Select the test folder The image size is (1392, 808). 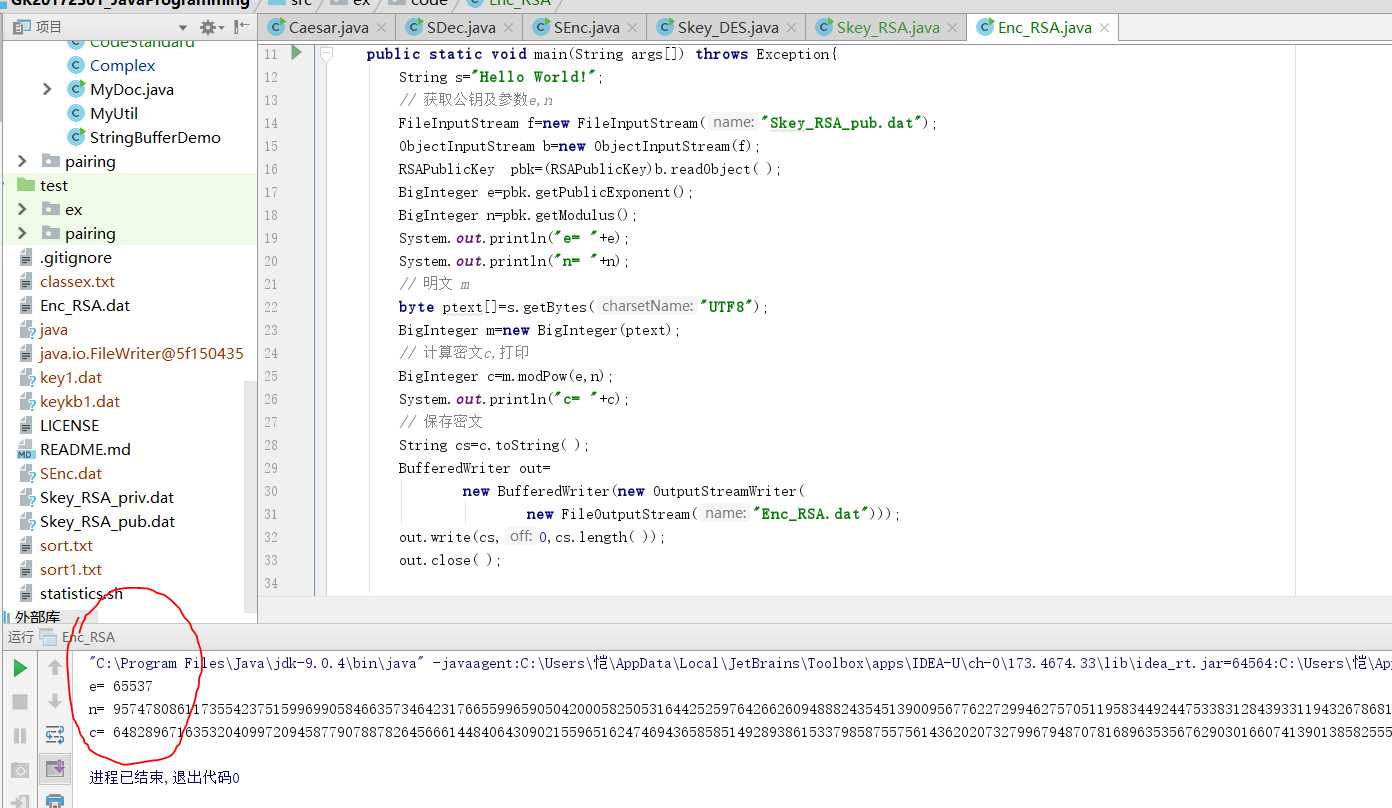54,185
